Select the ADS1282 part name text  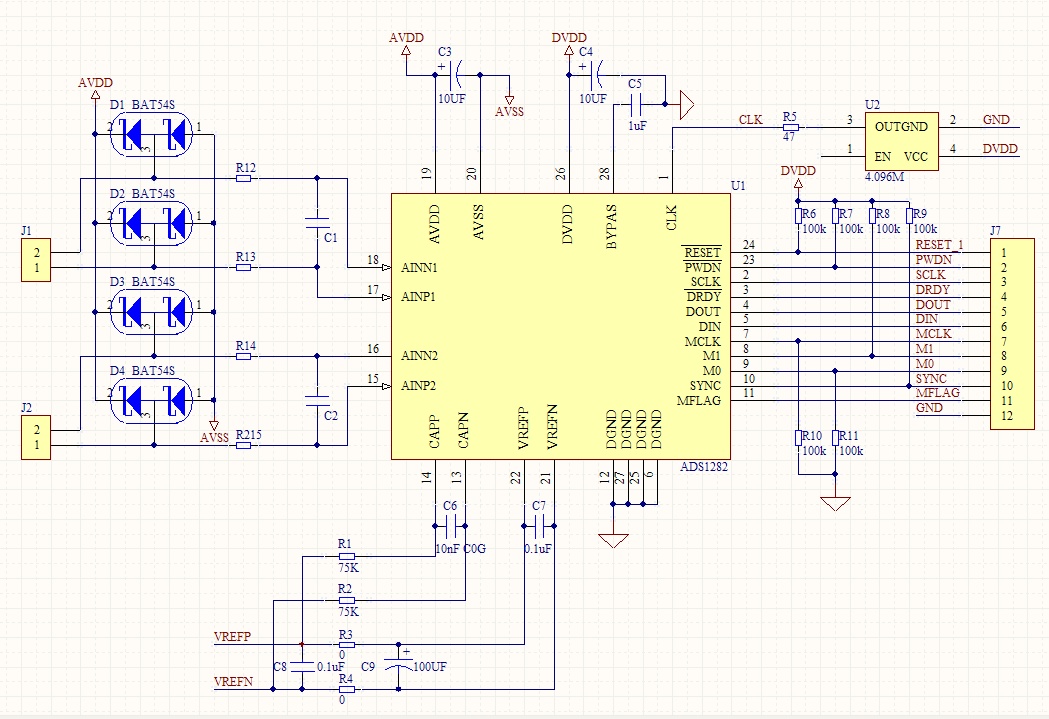click(704, 467)
